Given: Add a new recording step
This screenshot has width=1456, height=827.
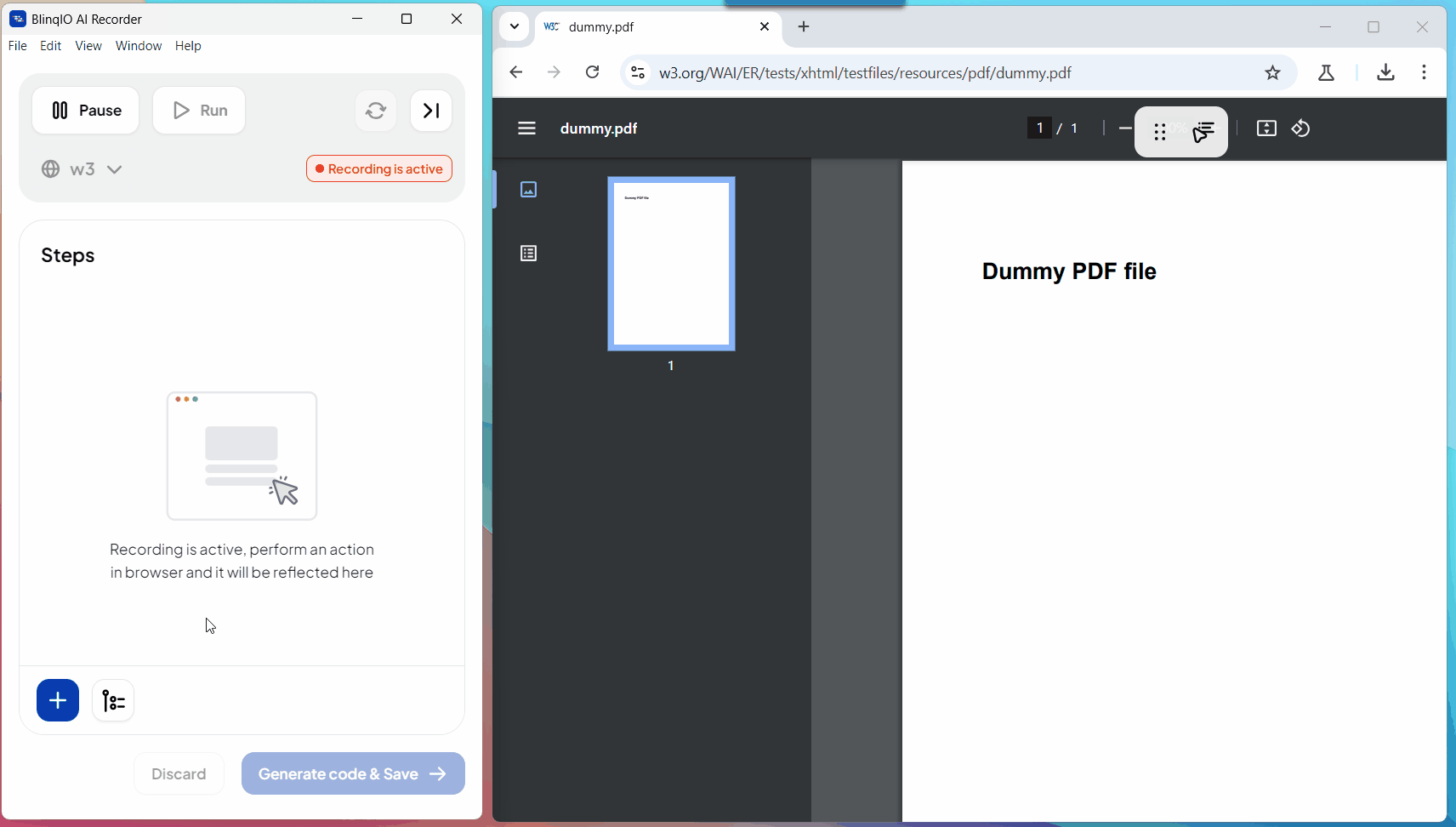Looking at the screenshot, I should 57,699.
